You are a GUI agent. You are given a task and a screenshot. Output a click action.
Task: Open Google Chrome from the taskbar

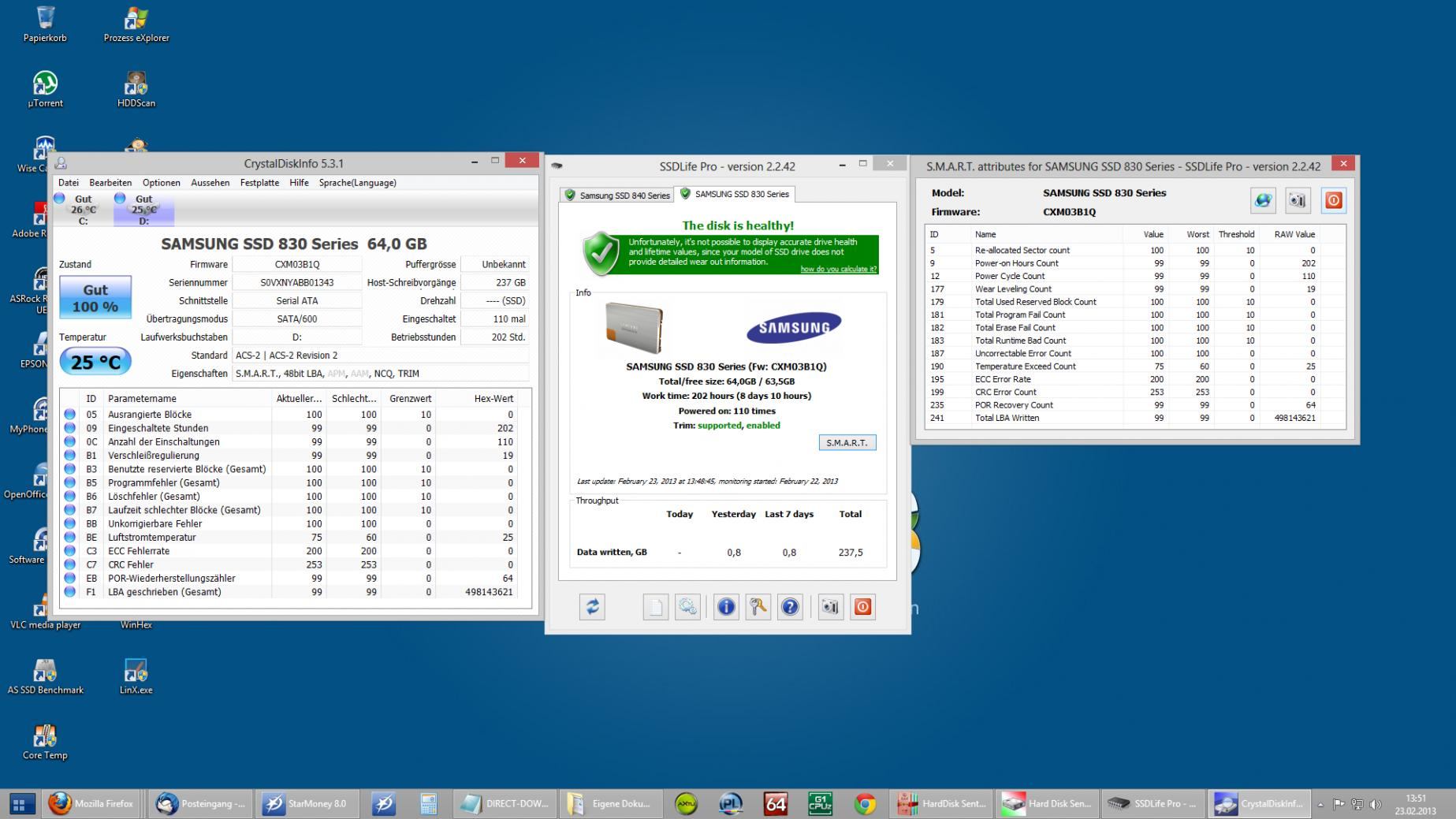point(865,804)
